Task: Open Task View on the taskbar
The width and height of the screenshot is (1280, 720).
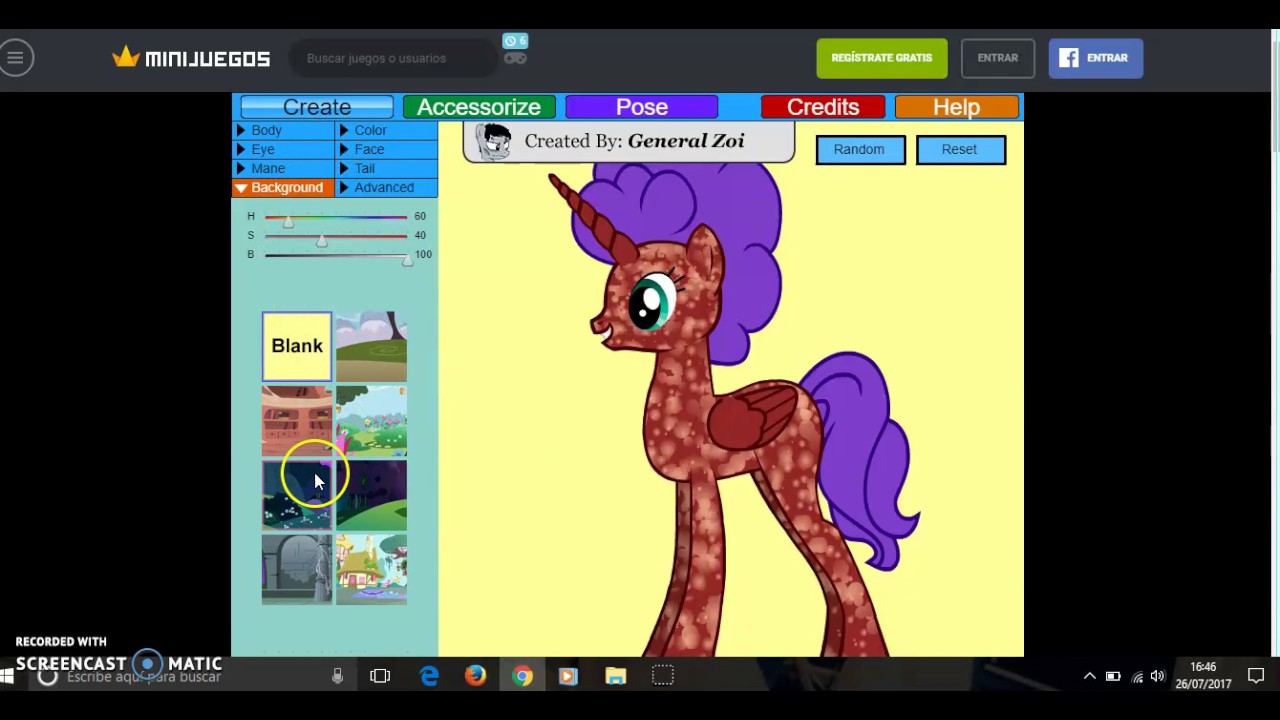Action: pos(380,677)
